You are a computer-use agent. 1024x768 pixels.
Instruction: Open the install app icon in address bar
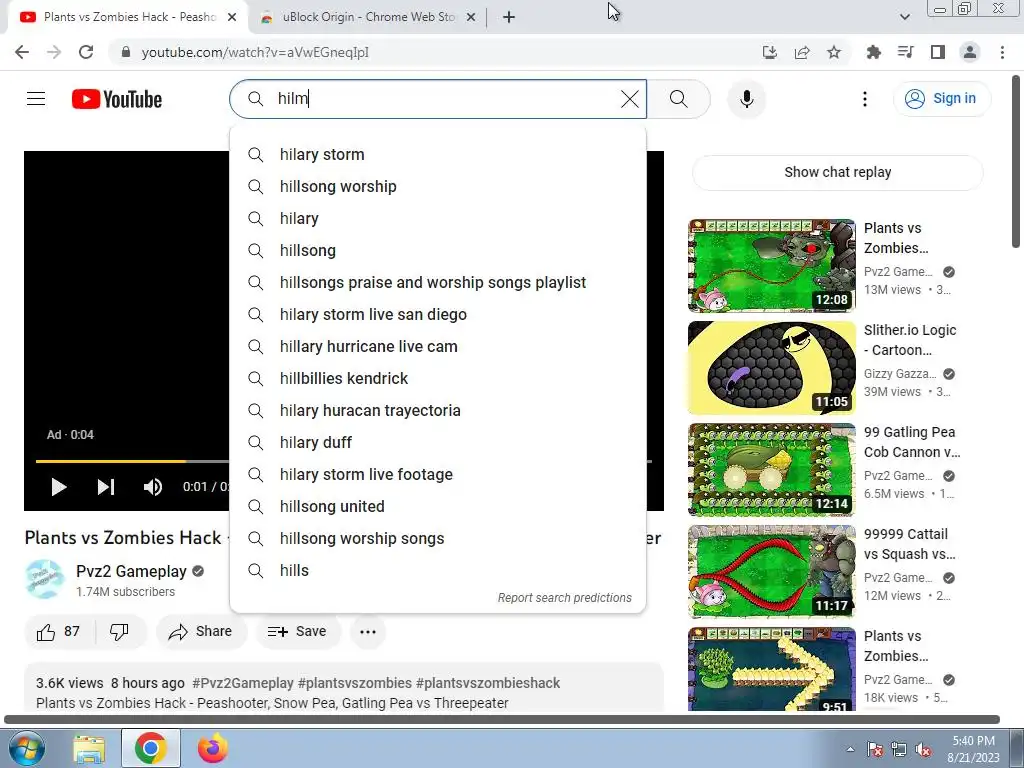[x=770, y=52]
